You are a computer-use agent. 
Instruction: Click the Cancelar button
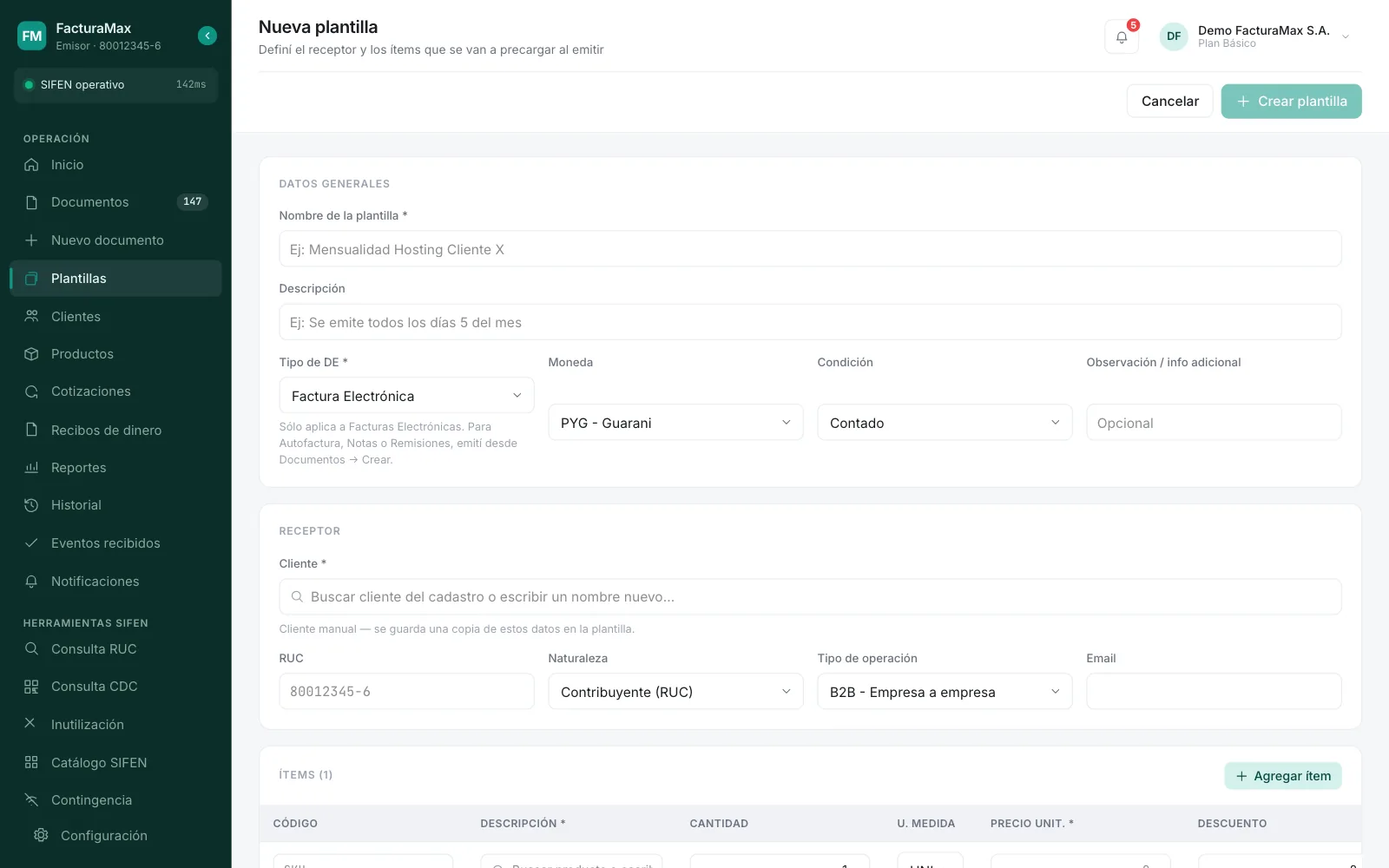(1169, 102)
